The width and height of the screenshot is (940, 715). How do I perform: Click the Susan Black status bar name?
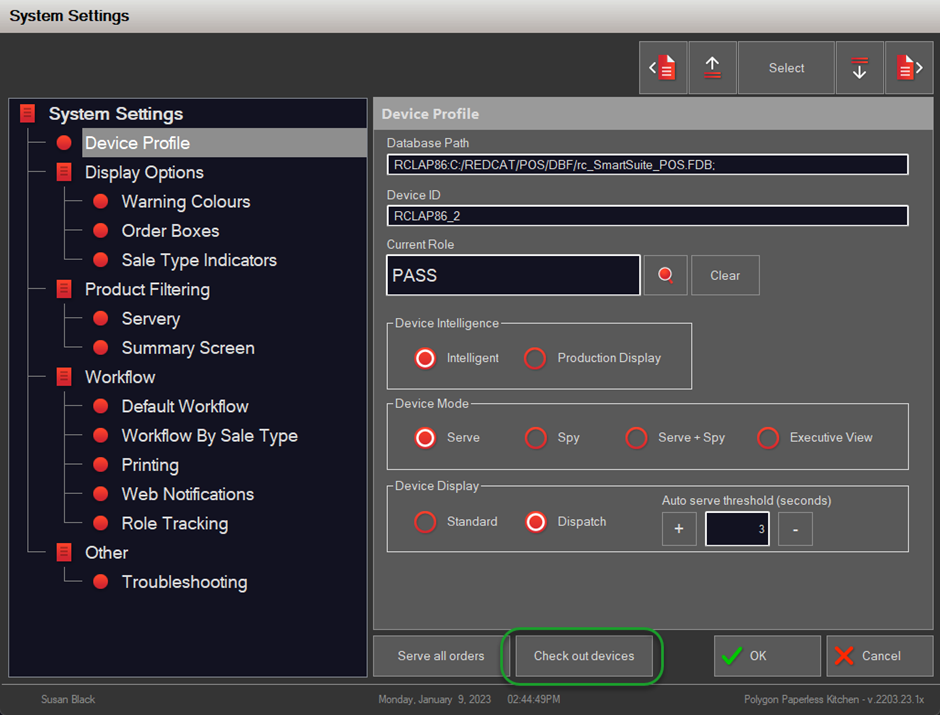pyautogui.click(x=68, y=699)
